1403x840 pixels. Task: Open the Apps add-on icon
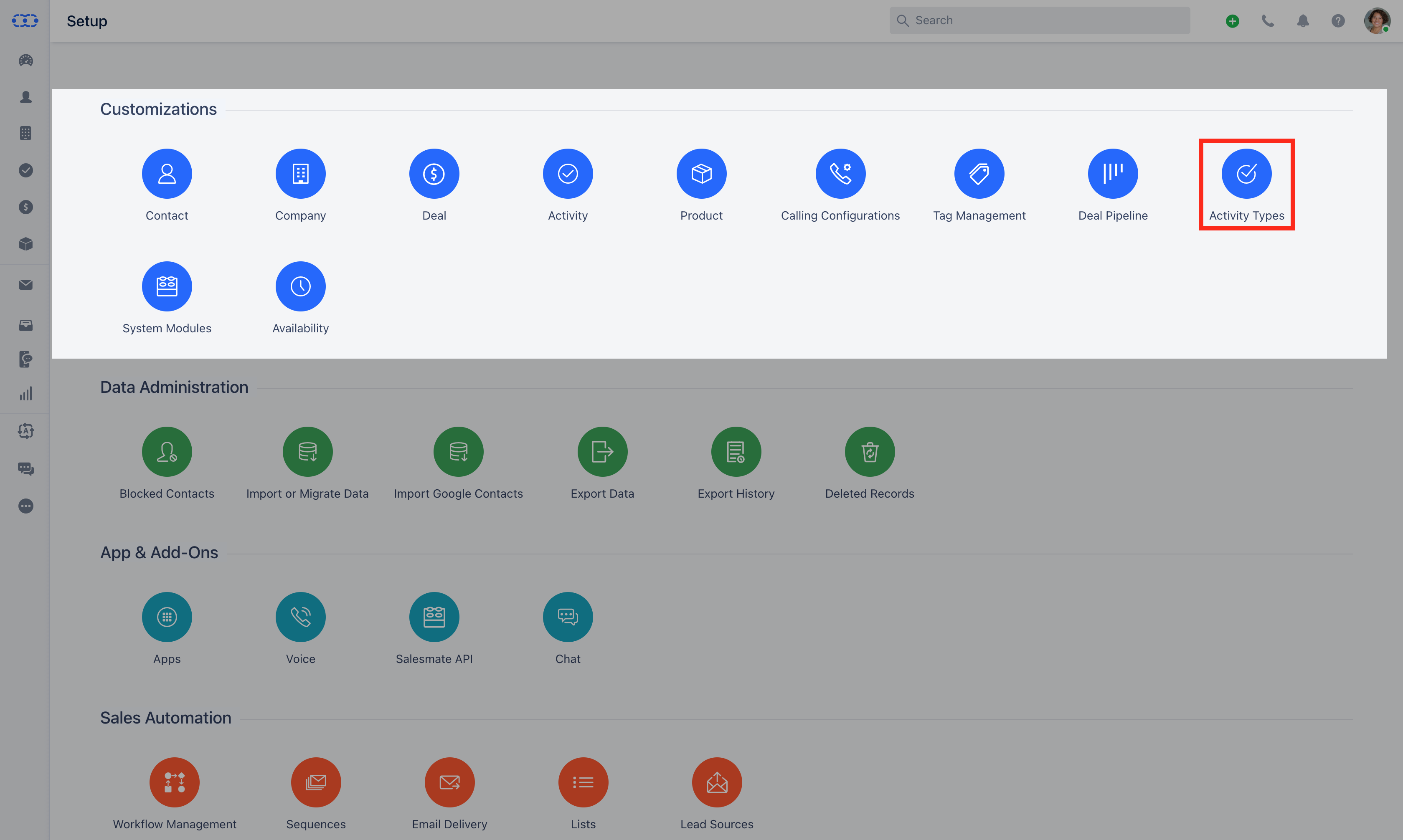click(x=167, y=617)
